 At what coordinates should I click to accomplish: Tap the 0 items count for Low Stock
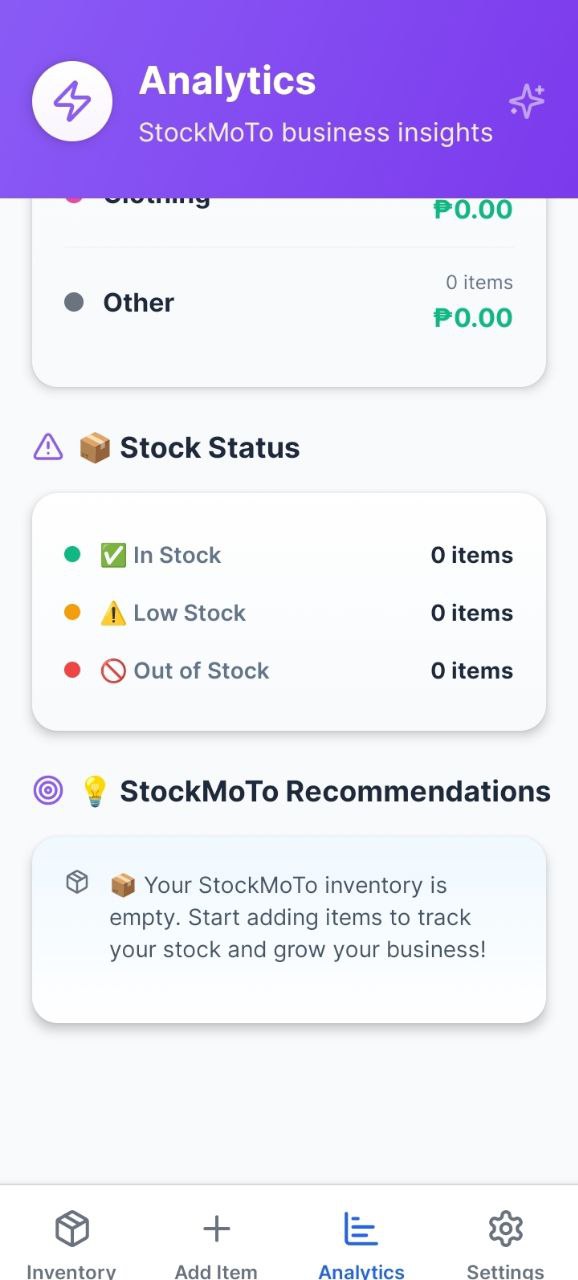click(471, 611)
